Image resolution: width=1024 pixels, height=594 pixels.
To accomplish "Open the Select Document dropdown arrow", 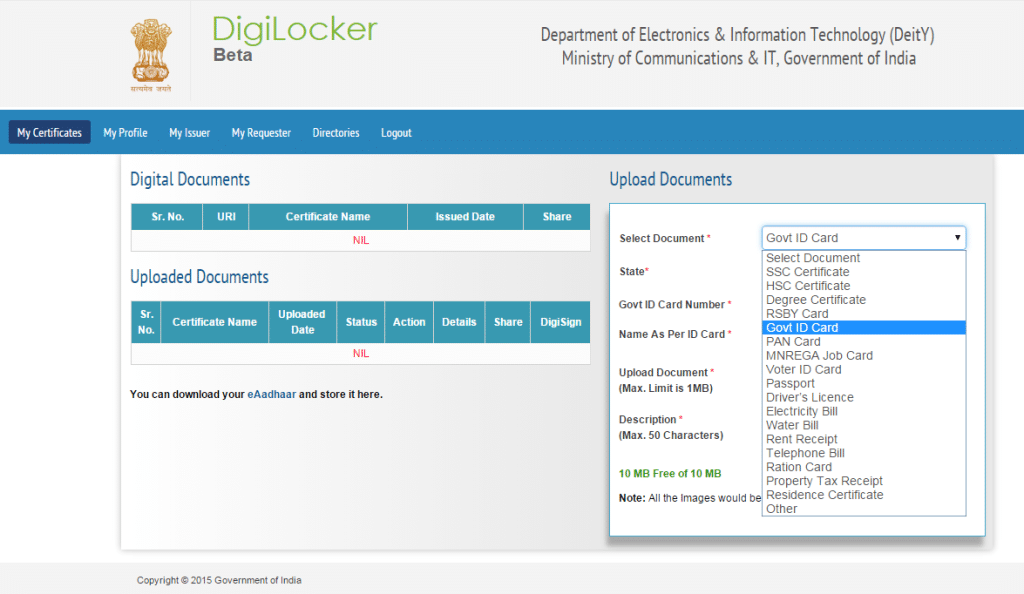I will click(957, 238).
